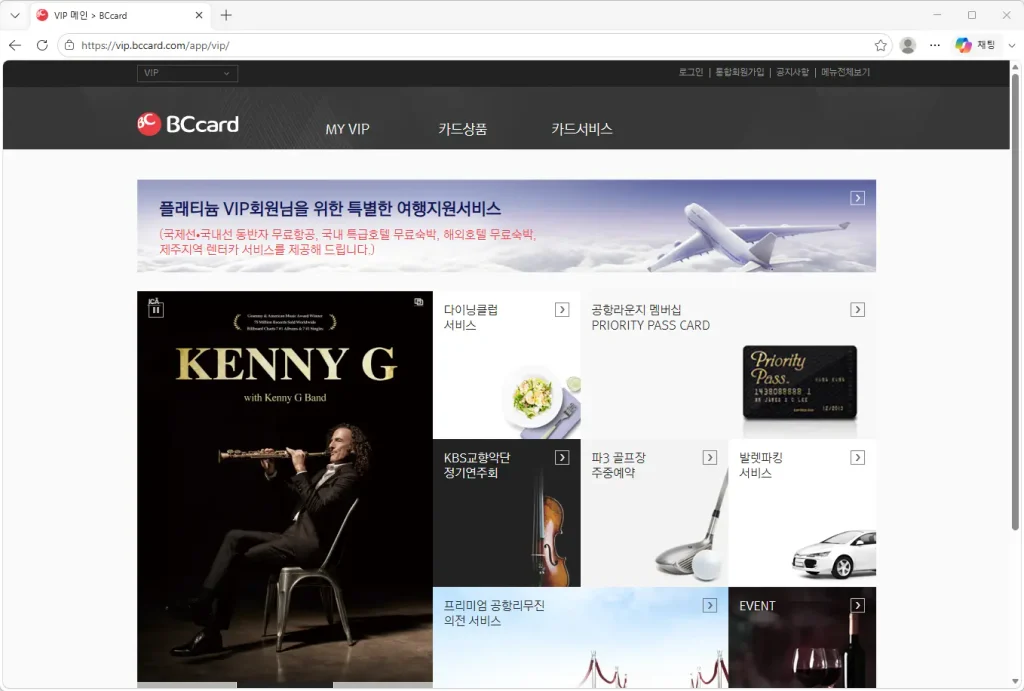The image size is (1024, 691).
Task: Open the EVENT tile arrow icon
Action: point(857,605)
